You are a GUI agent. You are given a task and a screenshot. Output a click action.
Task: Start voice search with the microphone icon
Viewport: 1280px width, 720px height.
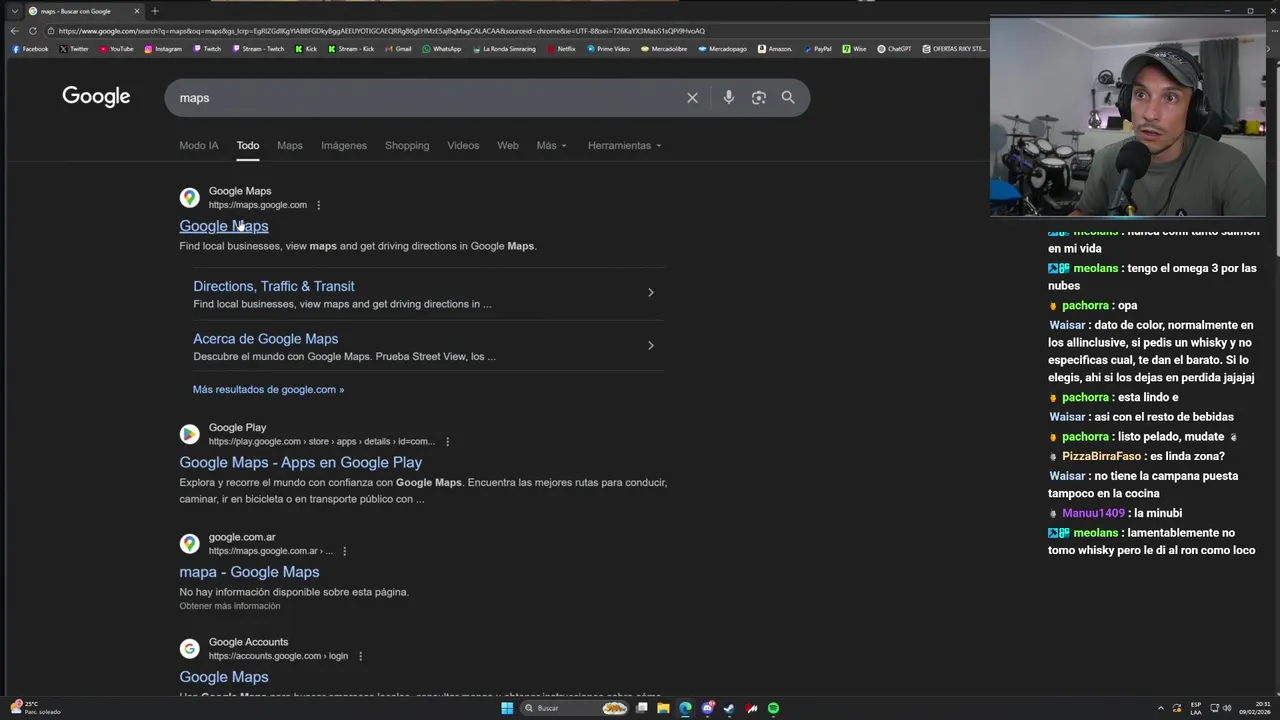coord(728,97)
